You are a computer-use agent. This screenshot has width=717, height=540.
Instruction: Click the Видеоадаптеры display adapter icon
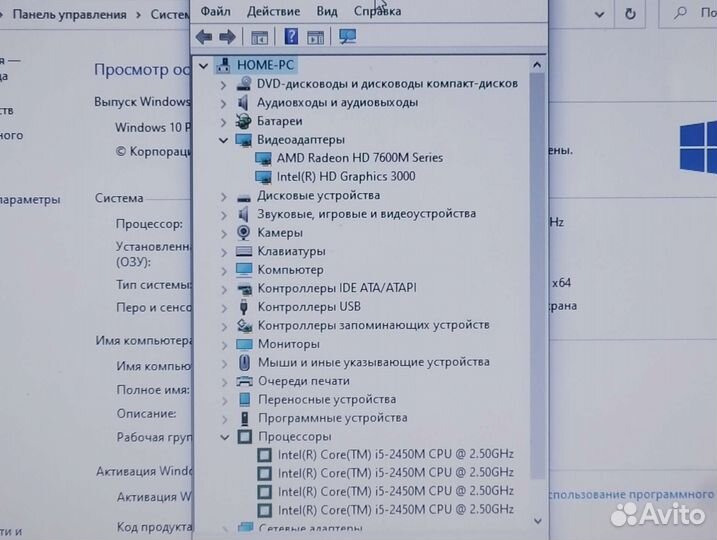click(x=243, y=140)
